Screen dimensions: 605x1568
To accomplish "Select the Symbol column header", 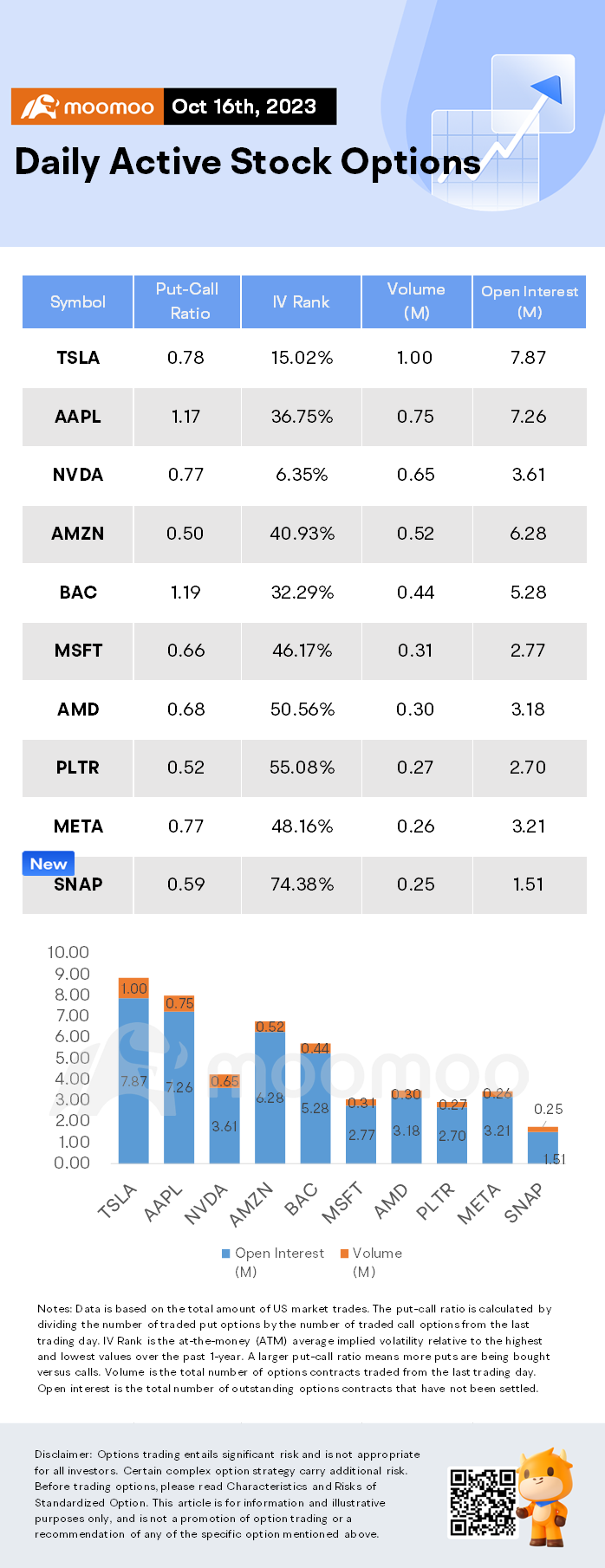I will [x=78, y=301].
